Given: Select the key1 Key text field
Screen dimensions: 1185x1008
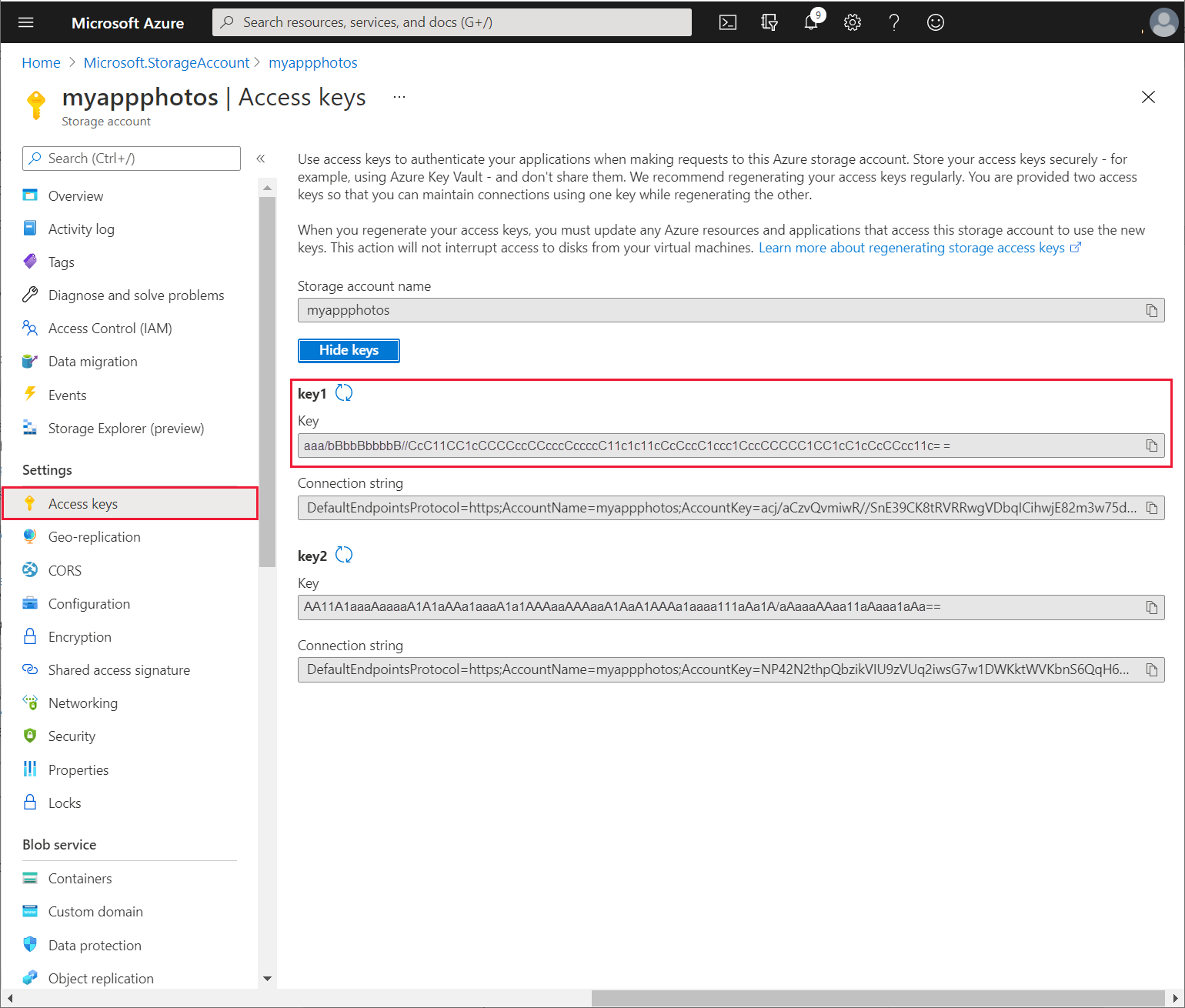Looking at the screenshot, I should (731, 446).
